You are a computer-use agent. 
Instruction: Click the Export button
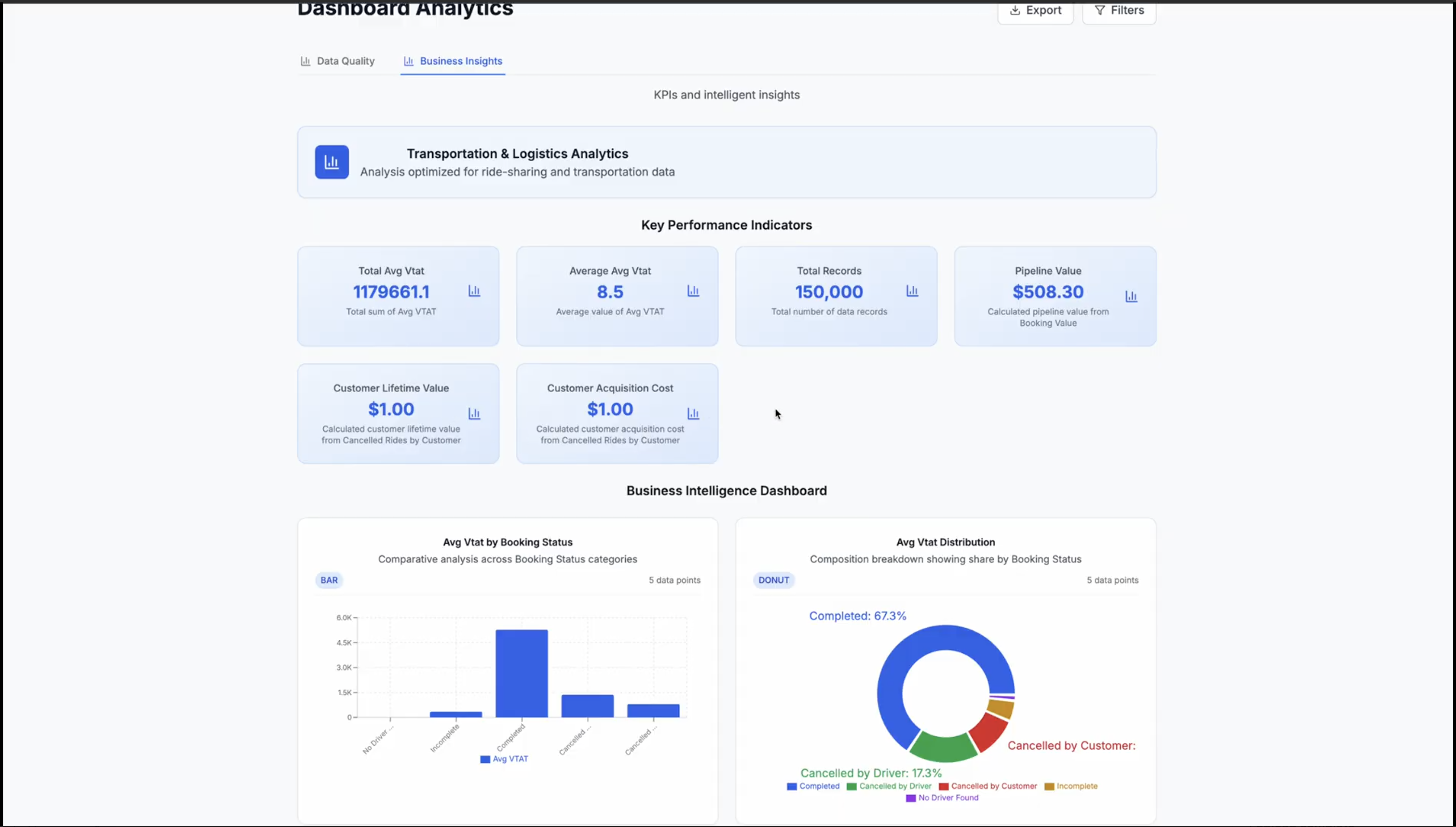point(1035,11)
